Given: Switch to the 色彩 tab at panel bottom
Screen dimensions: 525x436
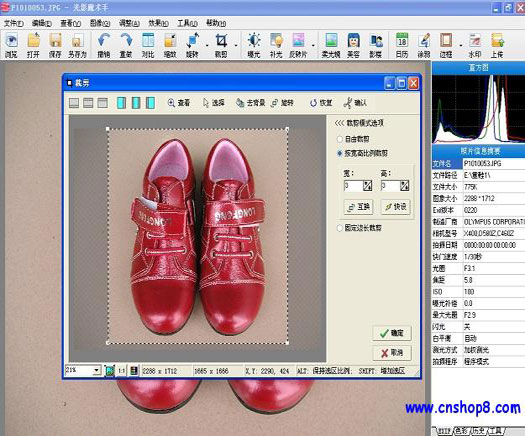Looking at the screenshot, I should [462, 431].
